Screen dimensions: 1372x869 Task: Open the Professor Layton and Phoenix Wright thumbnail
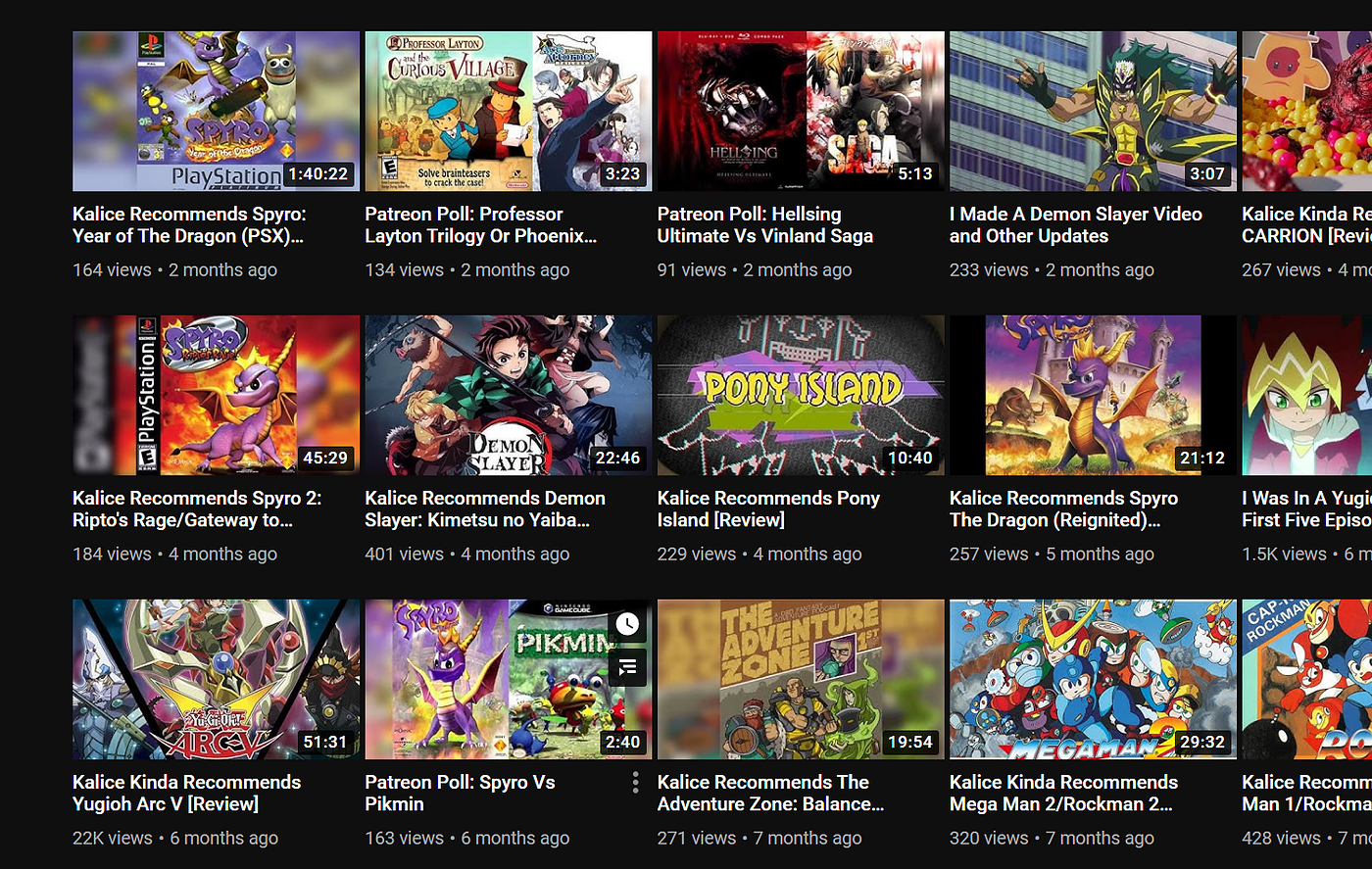(x=508, y=111)
